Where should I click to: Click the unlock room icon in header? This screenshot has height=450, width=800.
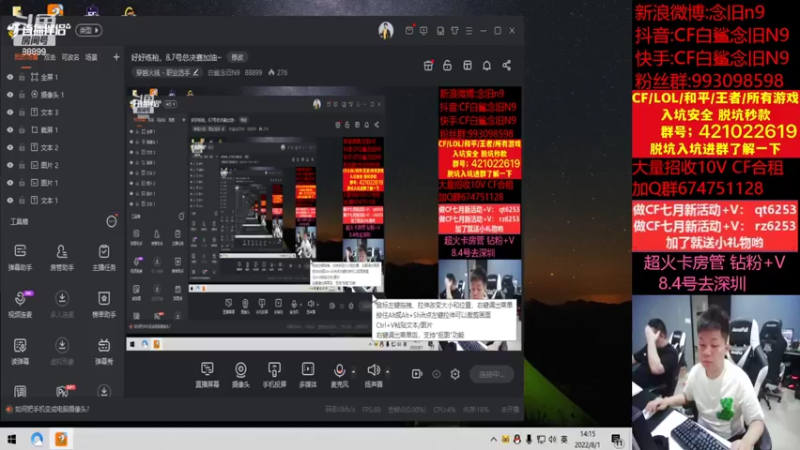[447, 65]
